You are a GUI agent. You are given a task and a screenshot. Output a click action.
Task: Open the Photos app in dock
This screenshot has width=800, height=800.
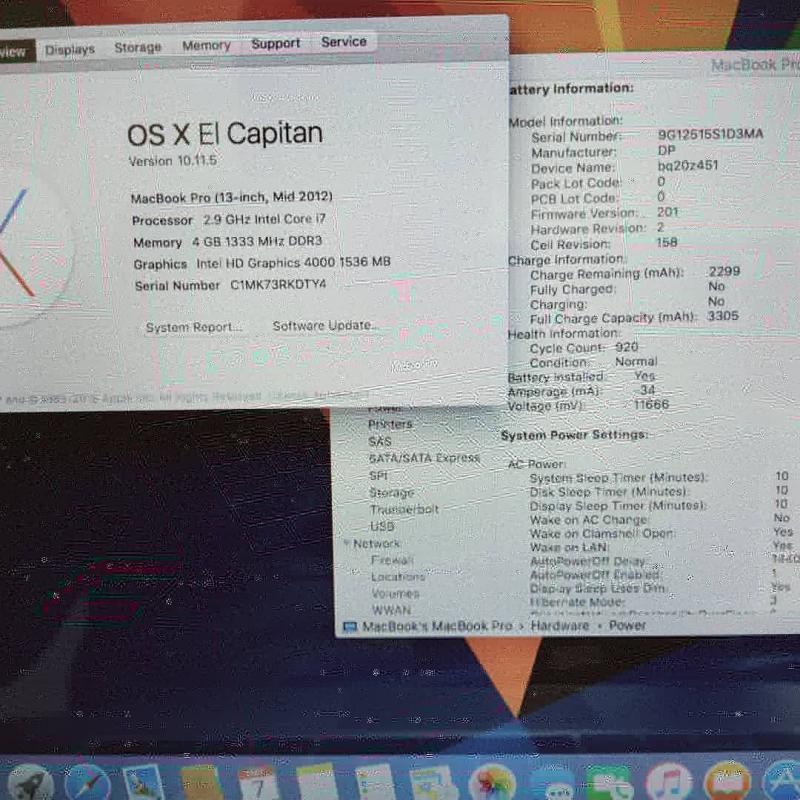pyautogui.click(x=492, y=783)
